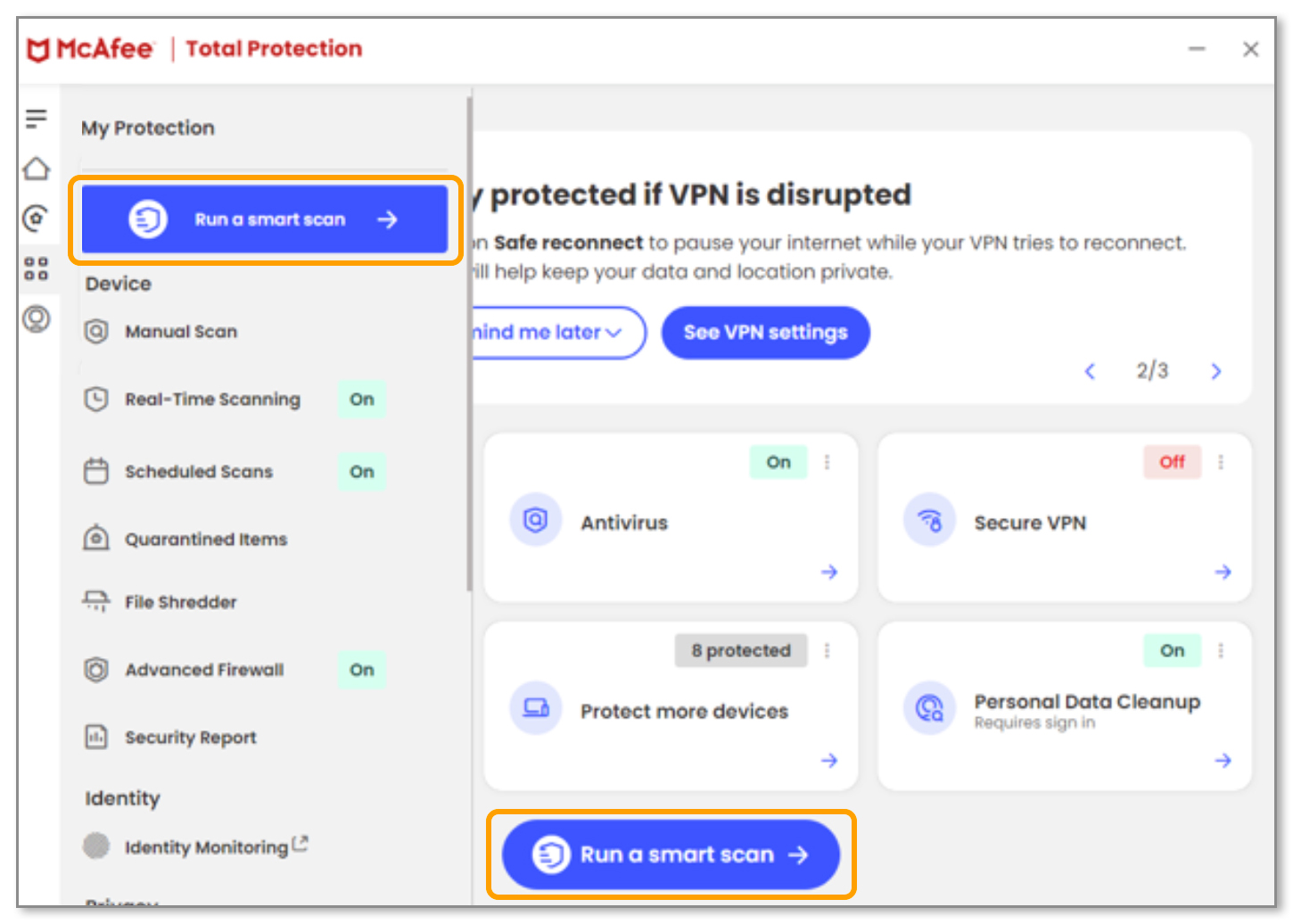Open the protection score sidebar icon

[x=37, y=219]
